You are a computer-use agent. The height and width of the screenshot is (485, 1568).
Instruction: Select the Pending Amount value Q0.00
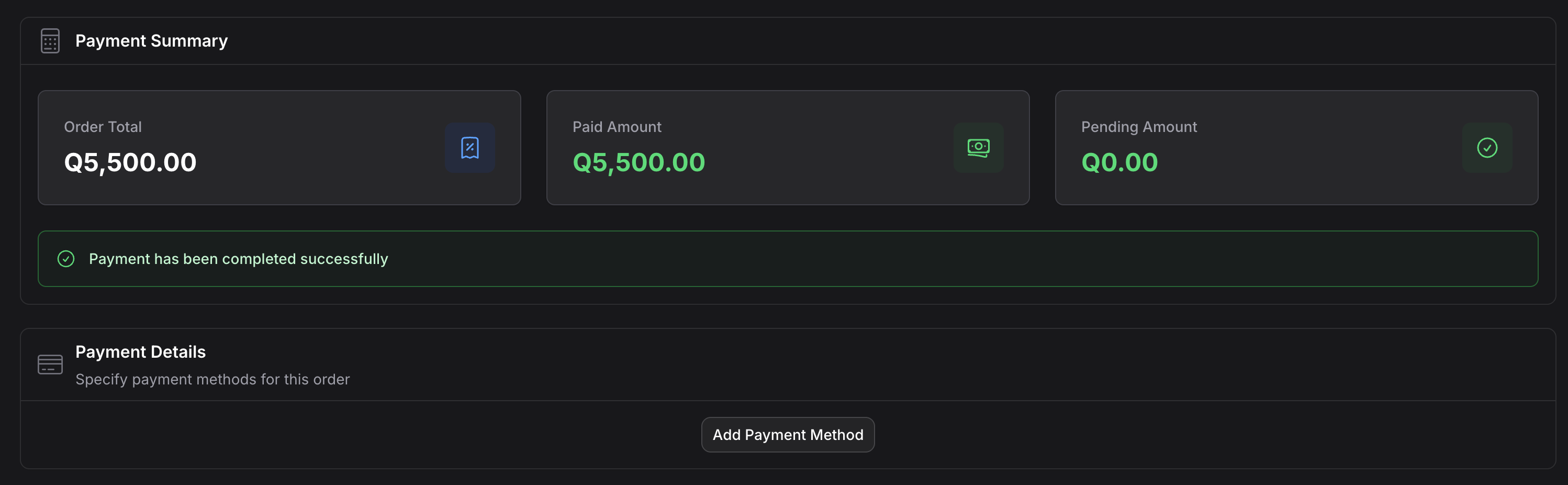1119,162
